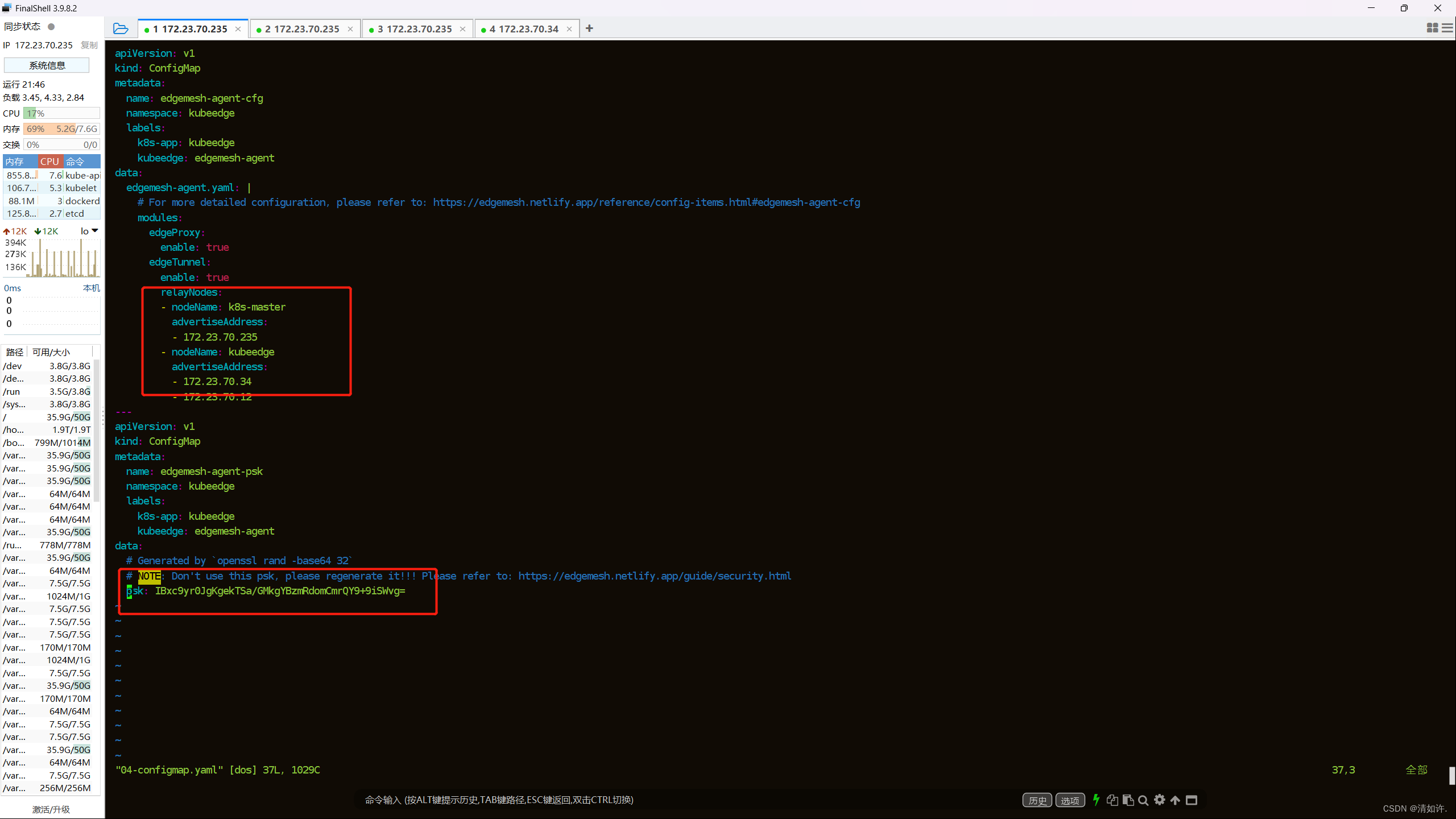This screenshot has height=819, width=1456.
Task: Click the 运行 21:46 uptime text
Action: [24, 85]
